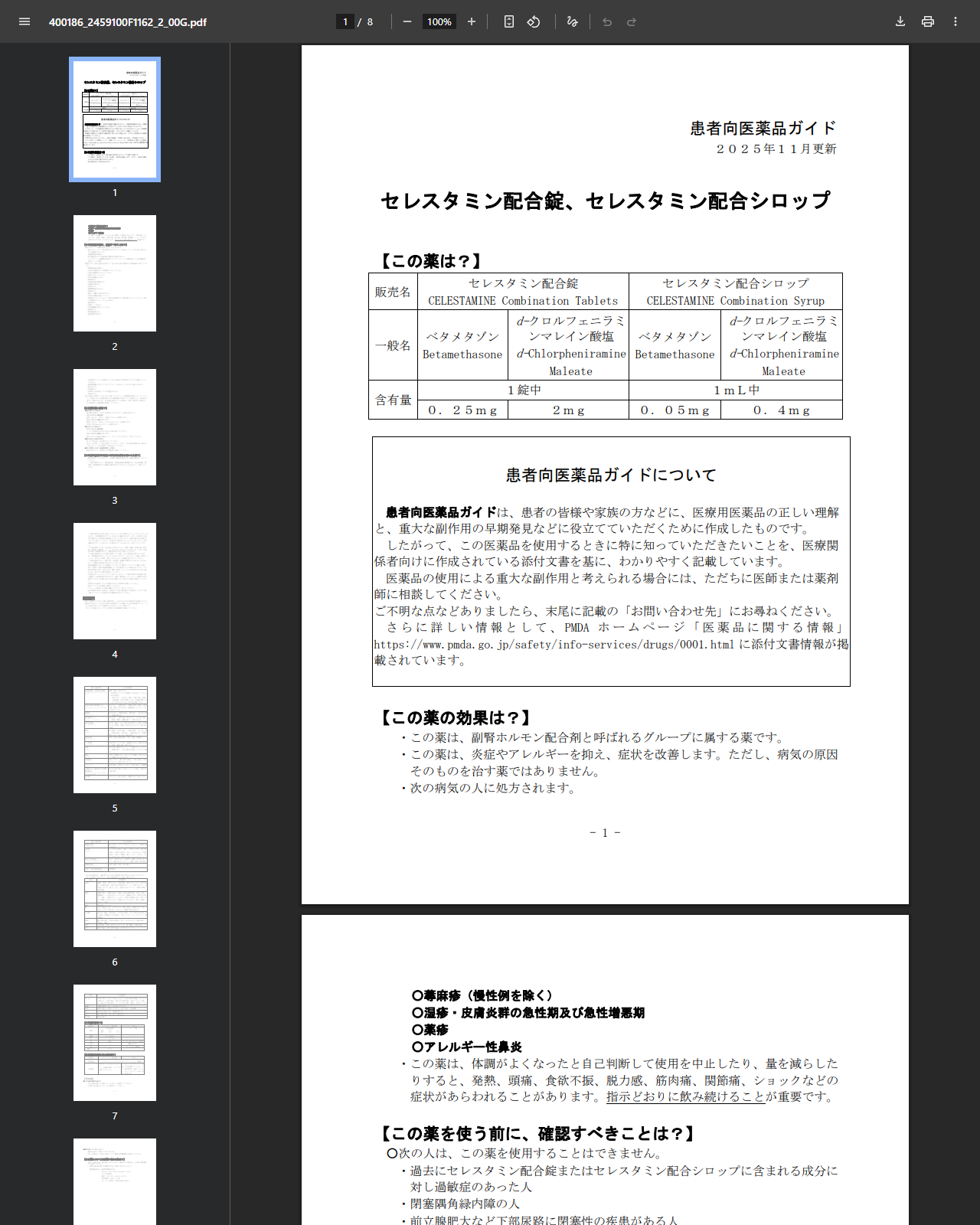The height and width of the screenshot is (1225, 980).
Task: Jump to page 2 thumbnail
Action: pyautogui.click(x=115, y=273)
